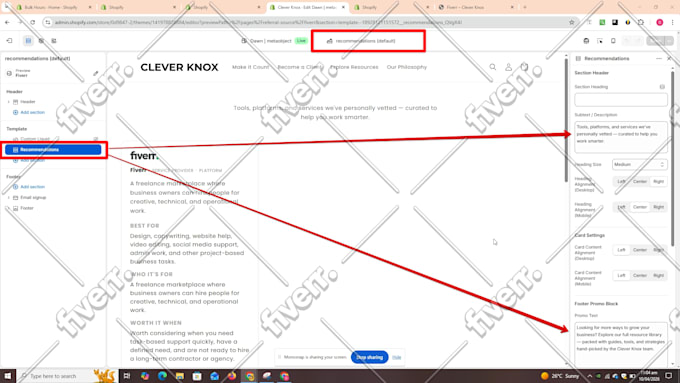Open Task View on the taskbar
This screenshot has width=680, height=383.
pyautogui.click(x=127, y=376)
